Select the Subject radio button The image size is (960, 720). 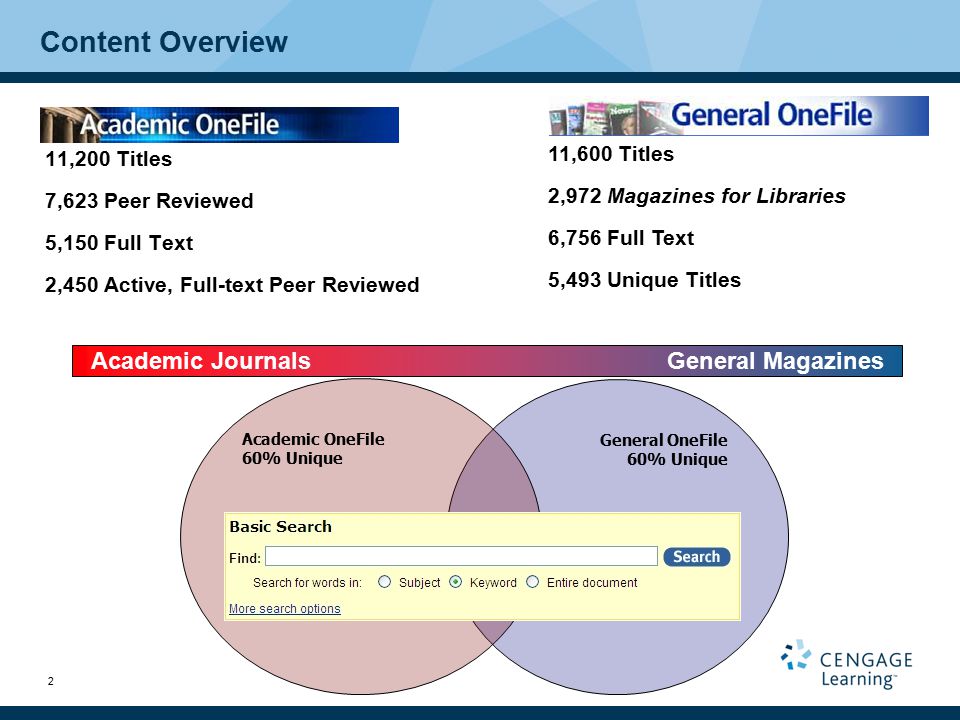pyautogui.click(x=384, y=582)
